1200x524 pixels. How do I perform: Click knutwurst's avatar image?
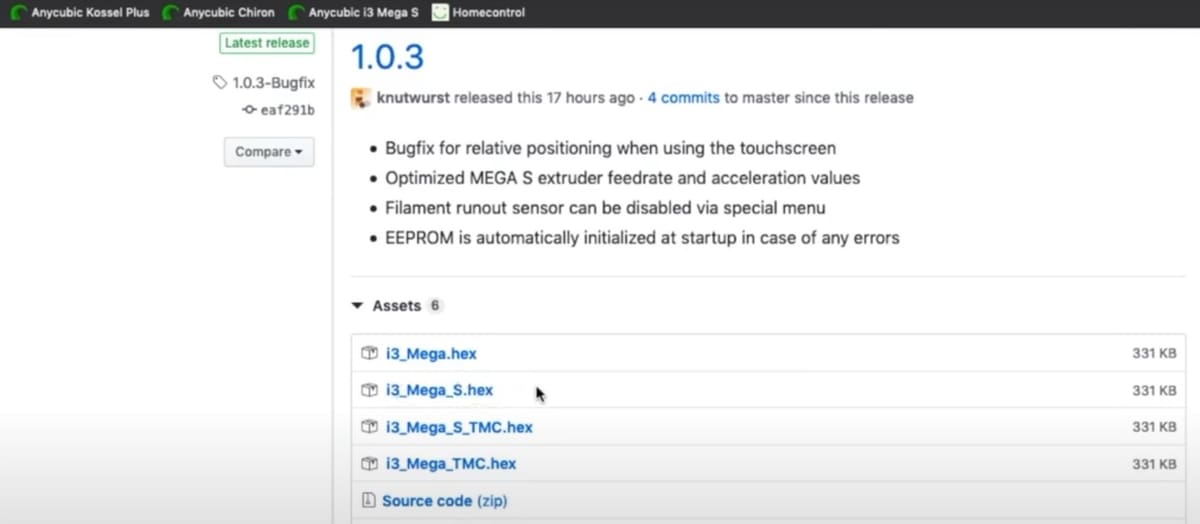point(361,98)
